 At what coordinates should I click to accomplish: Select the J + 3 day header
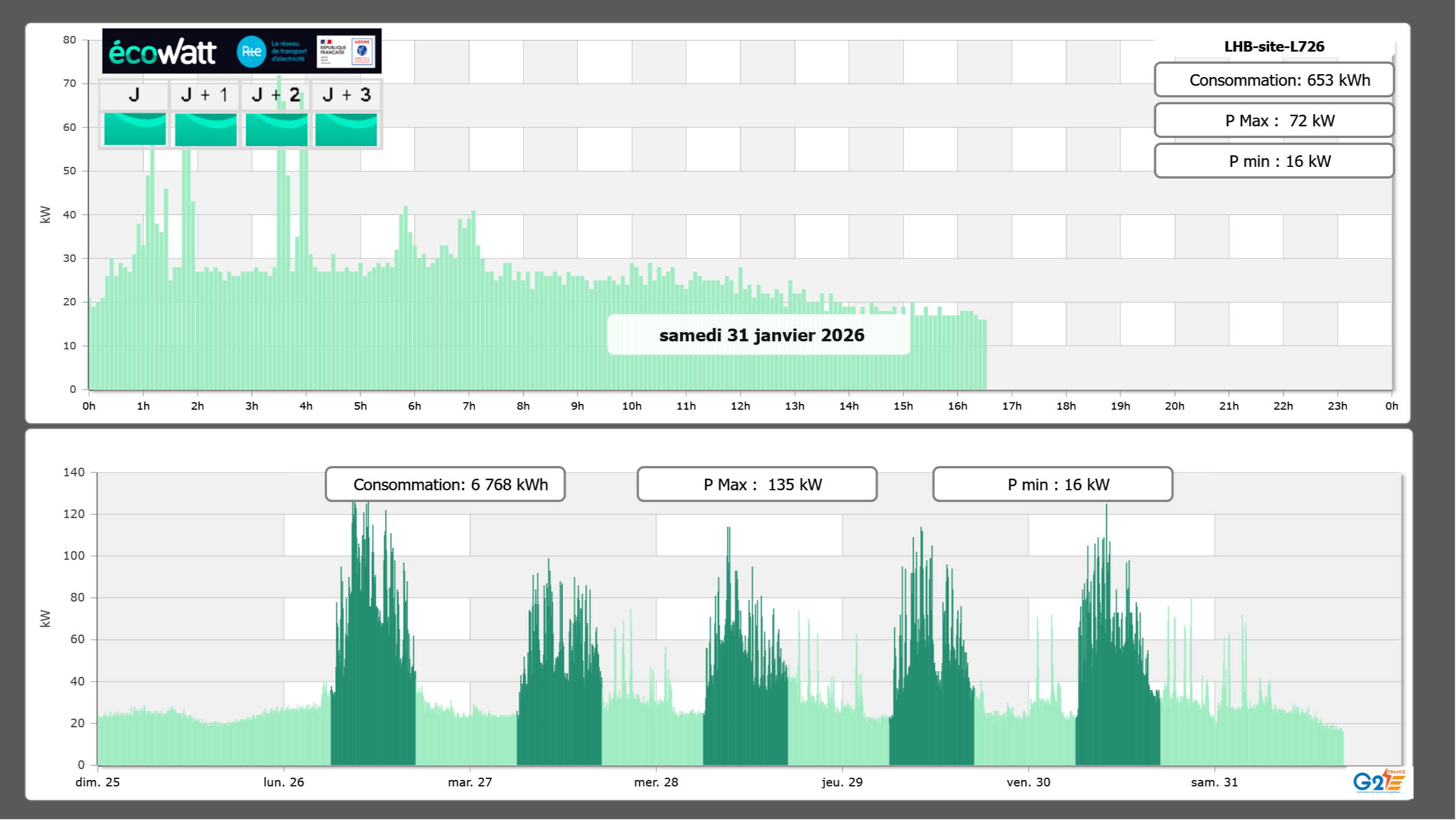click(x=346, y=95)
